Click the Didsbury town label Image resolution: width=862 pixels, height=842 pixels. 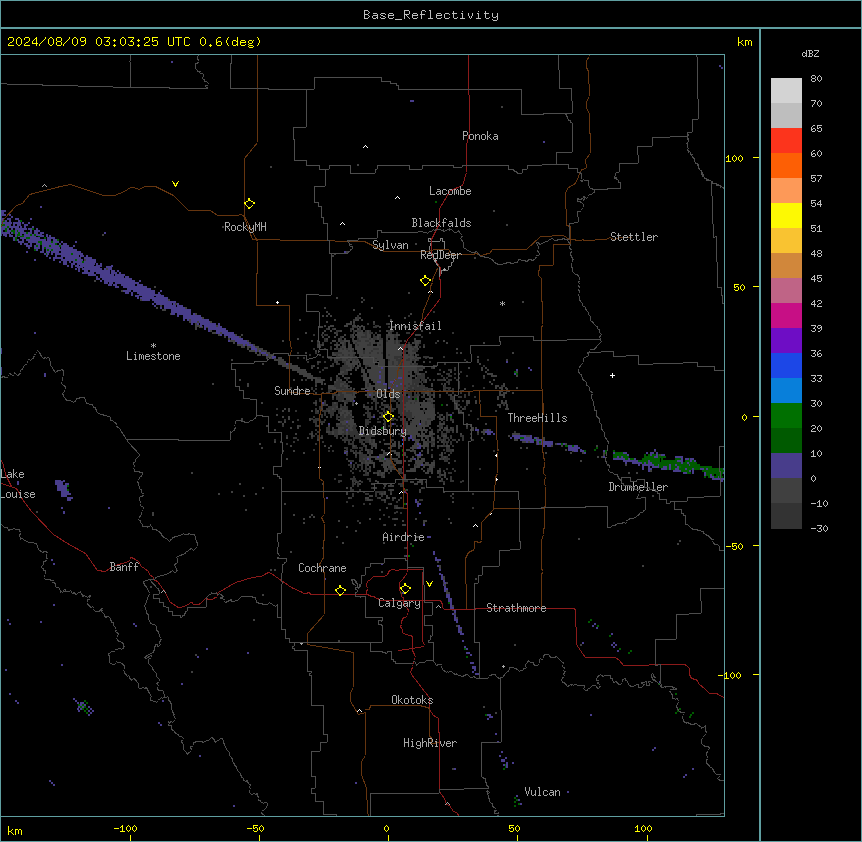click(x=383, y=431)
